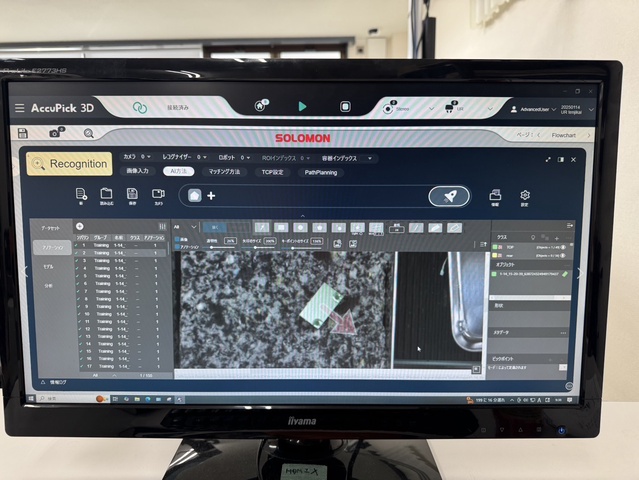Select the pointer tool in annotation toolbar
This screenshot has width=639, height=480.
click(262, 227)
